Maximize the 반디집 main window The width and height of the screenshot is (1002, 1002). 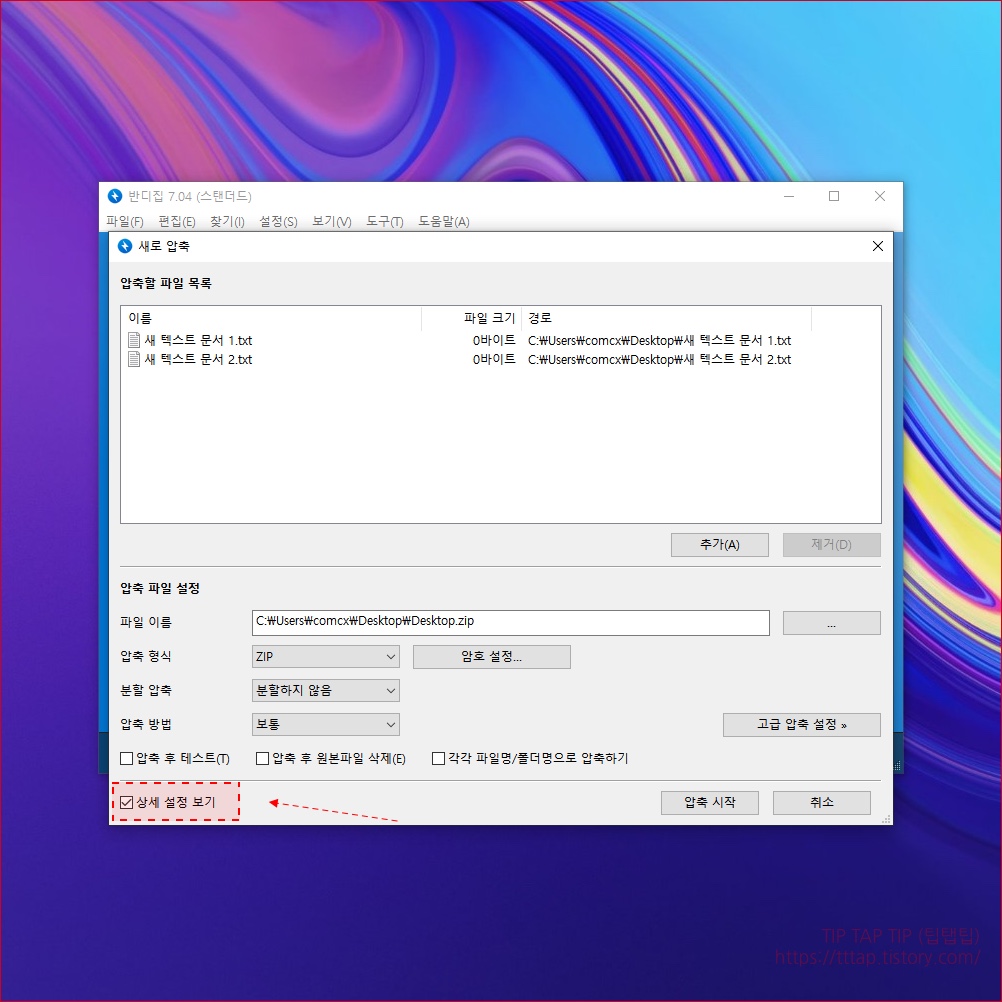(834, 196)
